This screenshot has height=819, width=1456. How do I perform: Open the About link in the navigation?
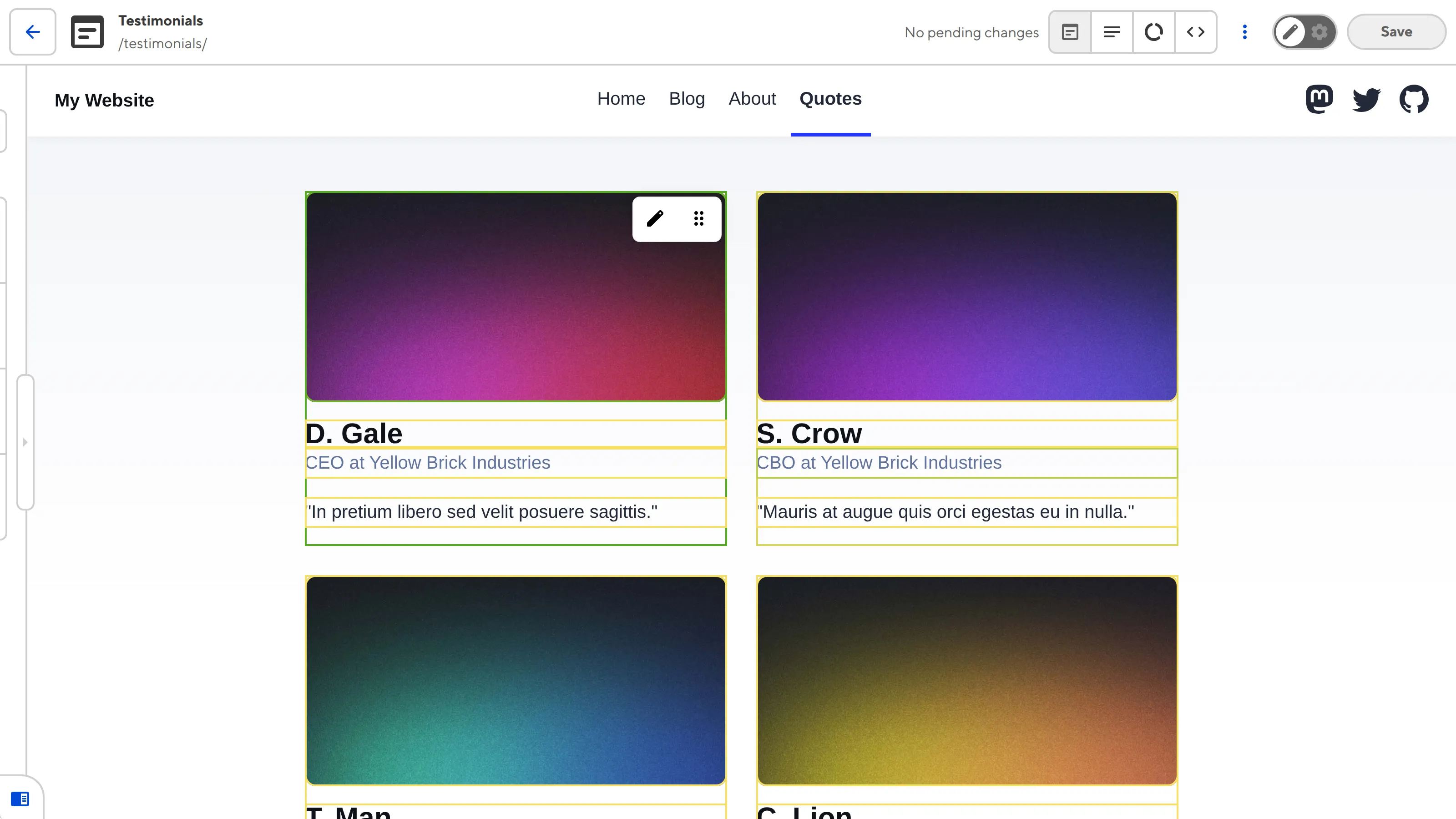click(752, 99)
